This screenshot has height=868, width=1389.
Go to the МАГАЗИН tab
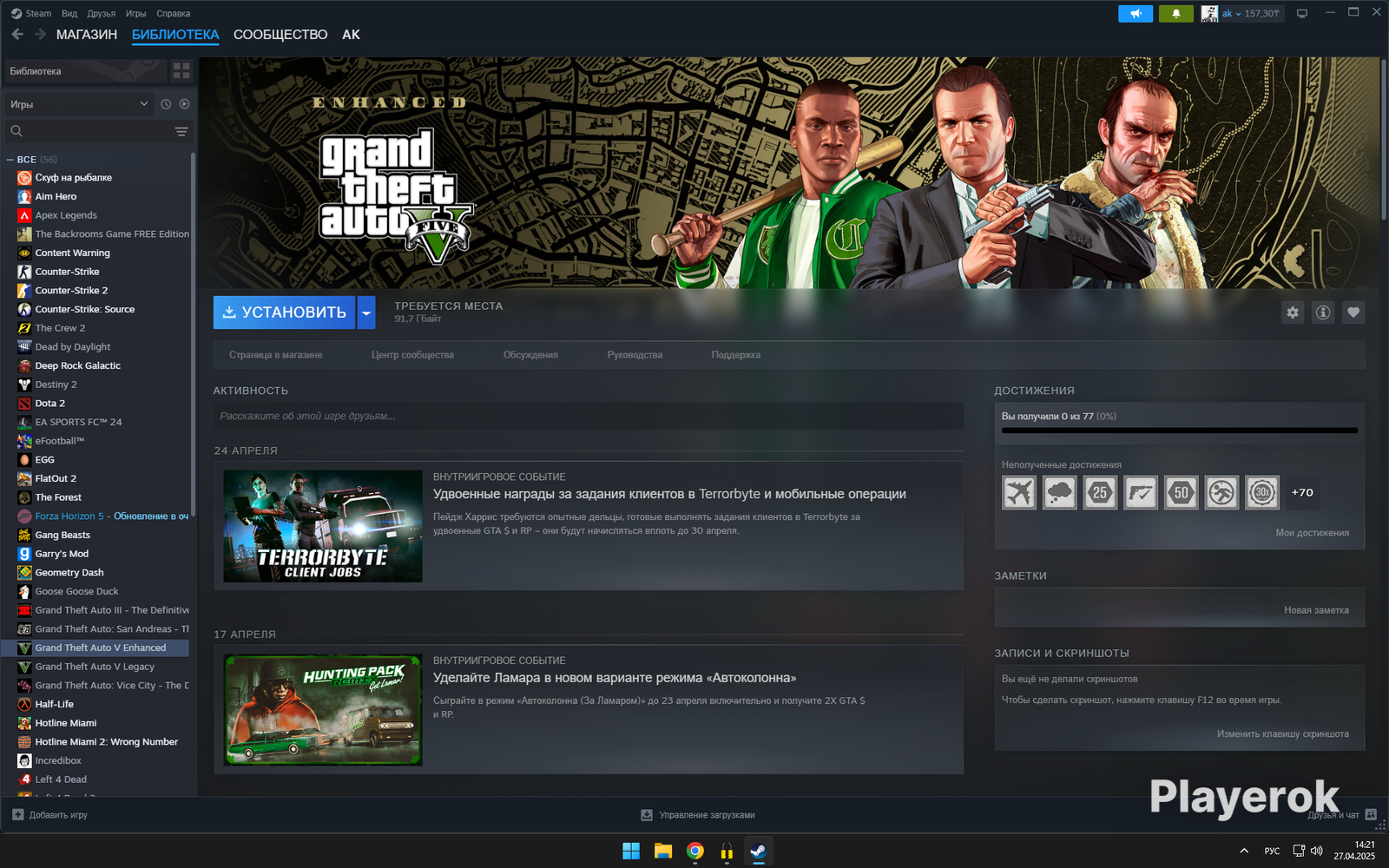pos(87,35)
